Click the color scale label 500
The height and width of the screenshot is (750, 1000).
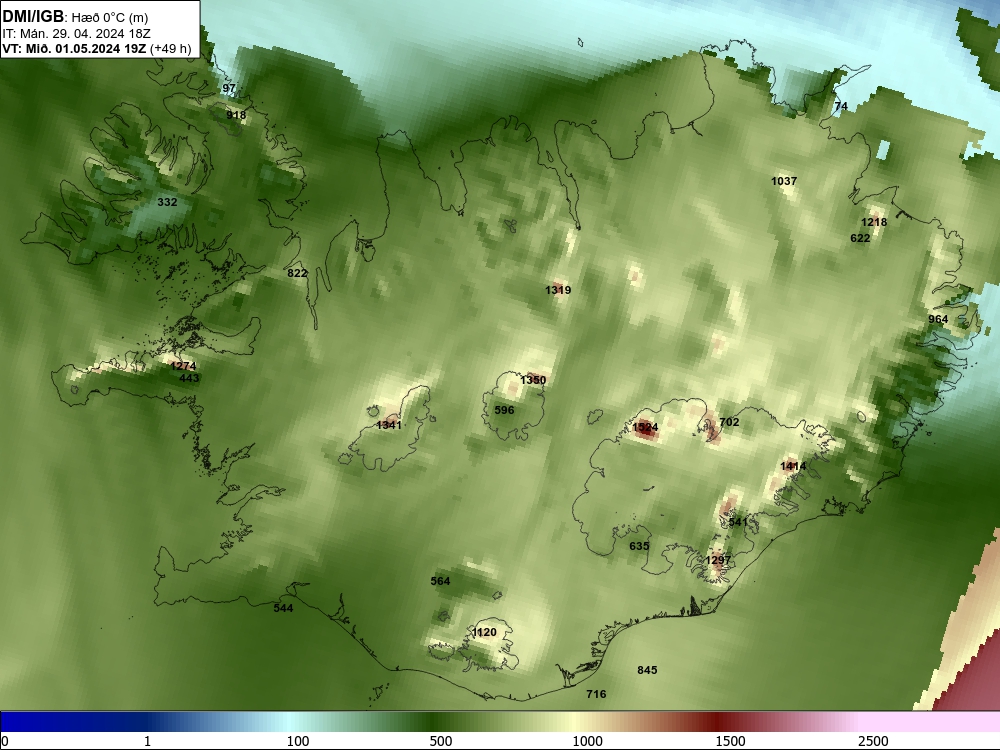pos(441,741)
